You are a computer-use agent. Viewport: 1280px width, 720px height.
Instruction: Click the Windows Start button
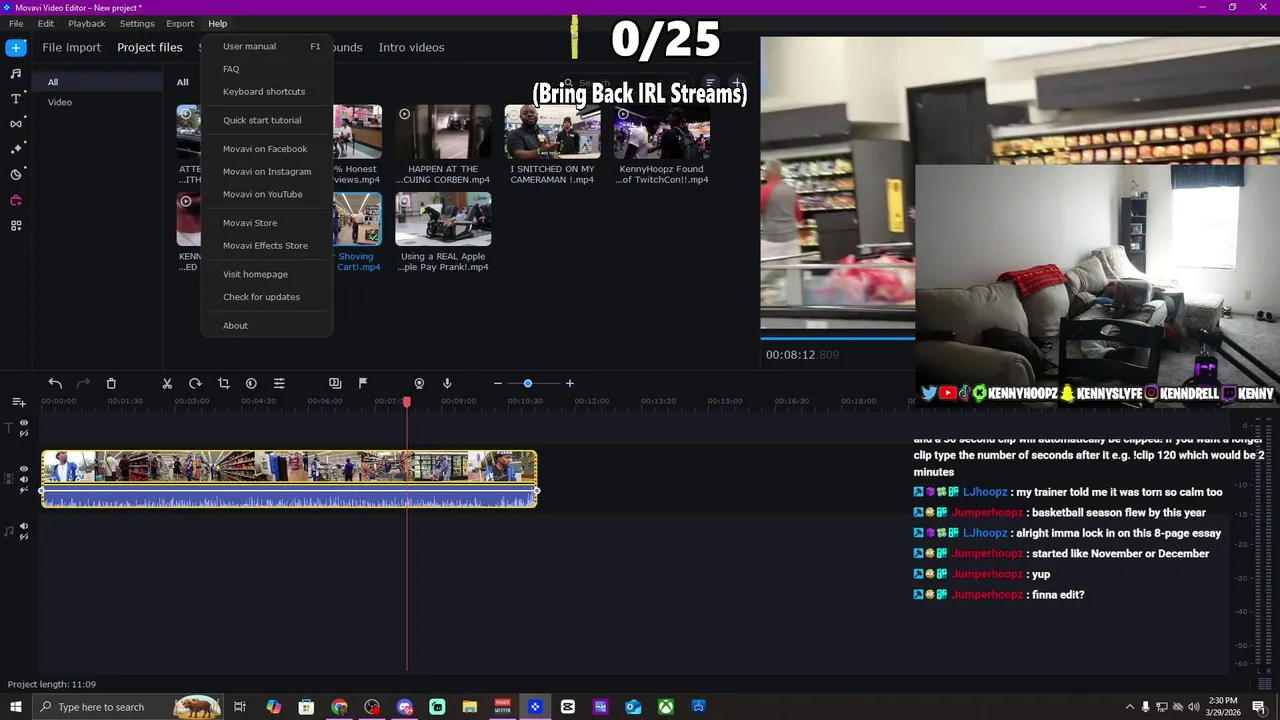[x=16, y=707]
